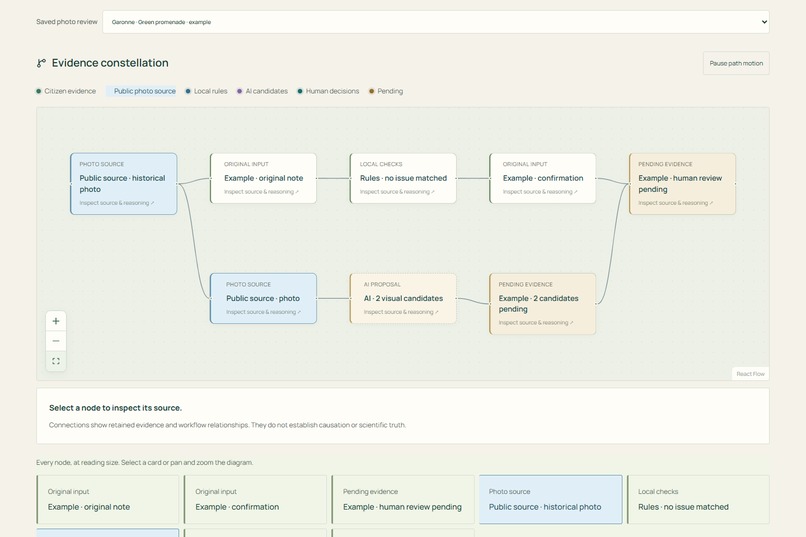Select the AI · 2 visual candidates node

[403, 299]
